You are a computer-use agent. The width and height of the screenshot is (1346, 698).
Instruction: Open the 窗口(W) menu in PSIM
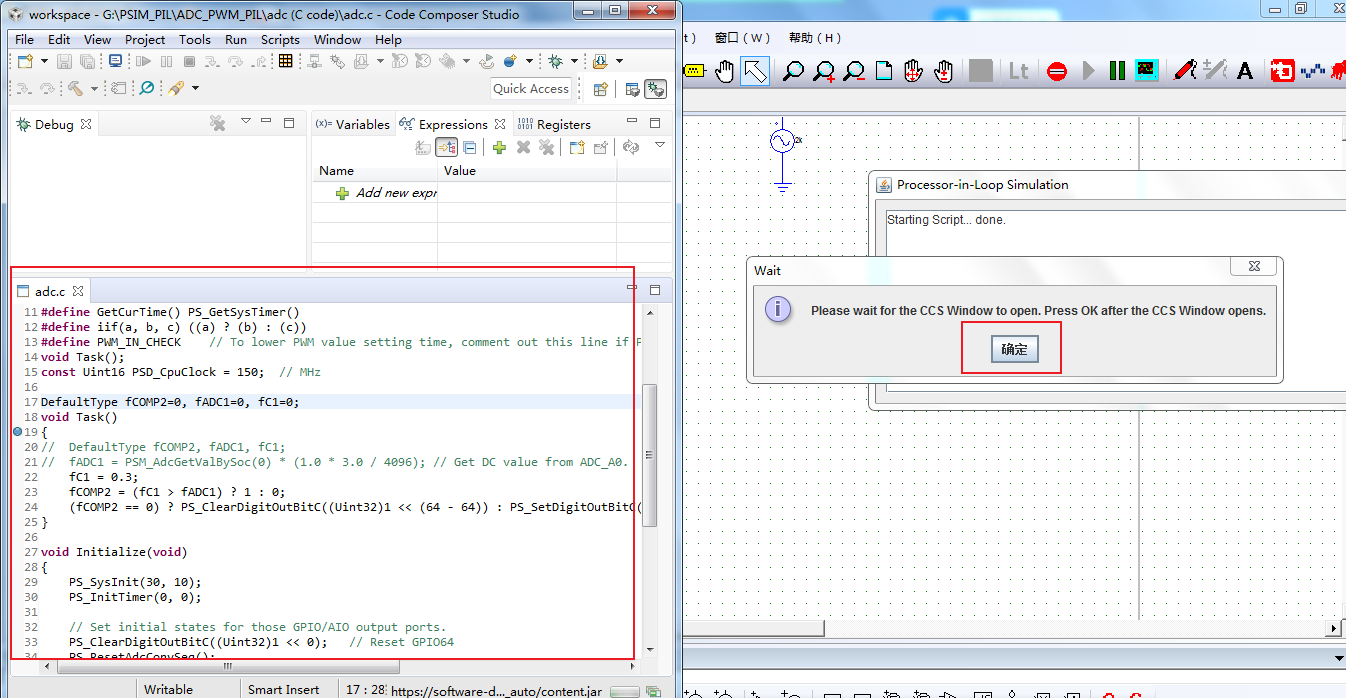[742, 38]
